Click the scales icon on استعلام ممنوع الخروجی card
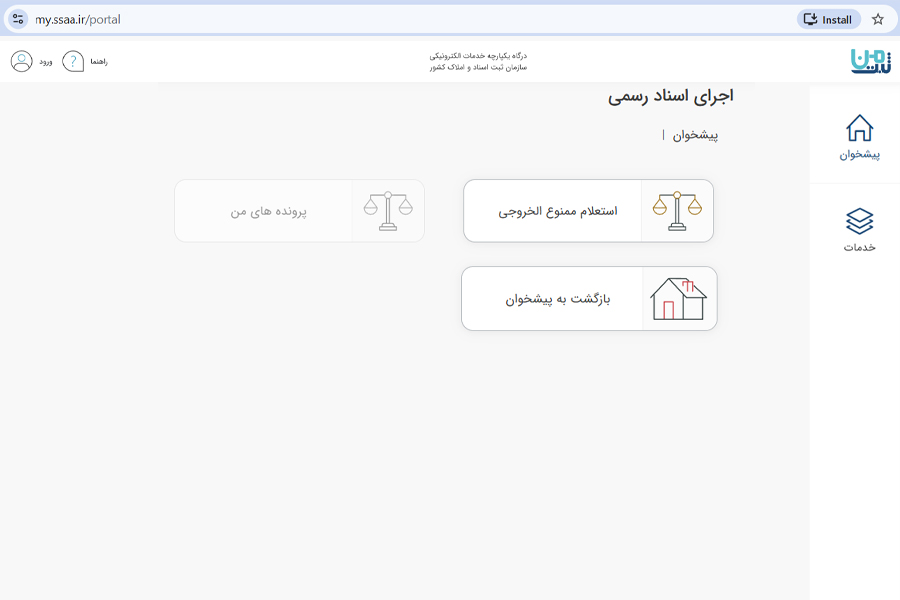The width and height of the screenshot is (900, 600). pyautogui.click(x=679, y=210)
